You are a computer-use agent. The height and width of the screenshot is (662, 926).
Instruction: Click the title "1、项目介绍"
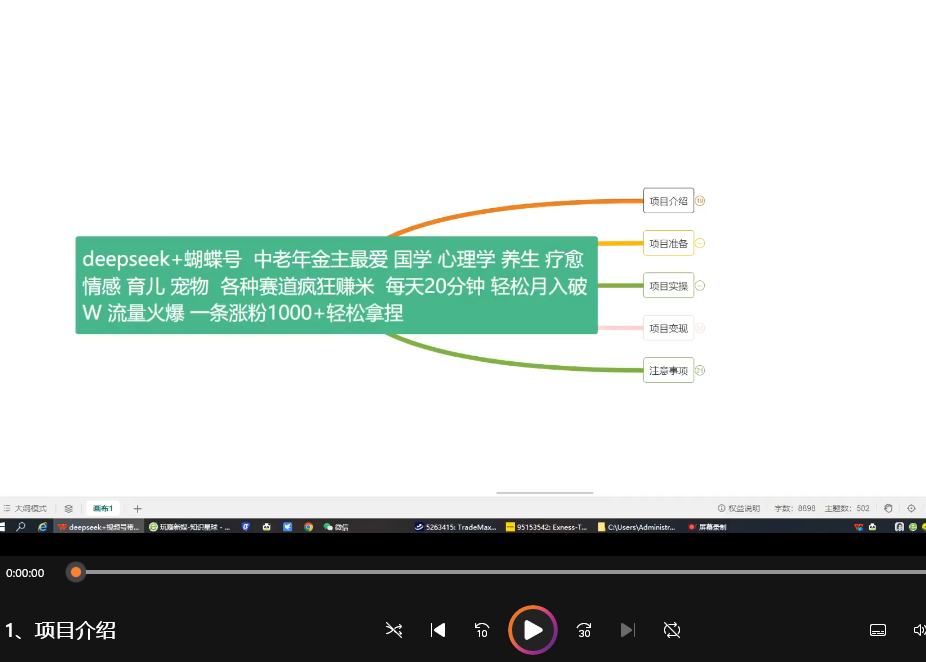pyautogui.click(x=60, y=630)
